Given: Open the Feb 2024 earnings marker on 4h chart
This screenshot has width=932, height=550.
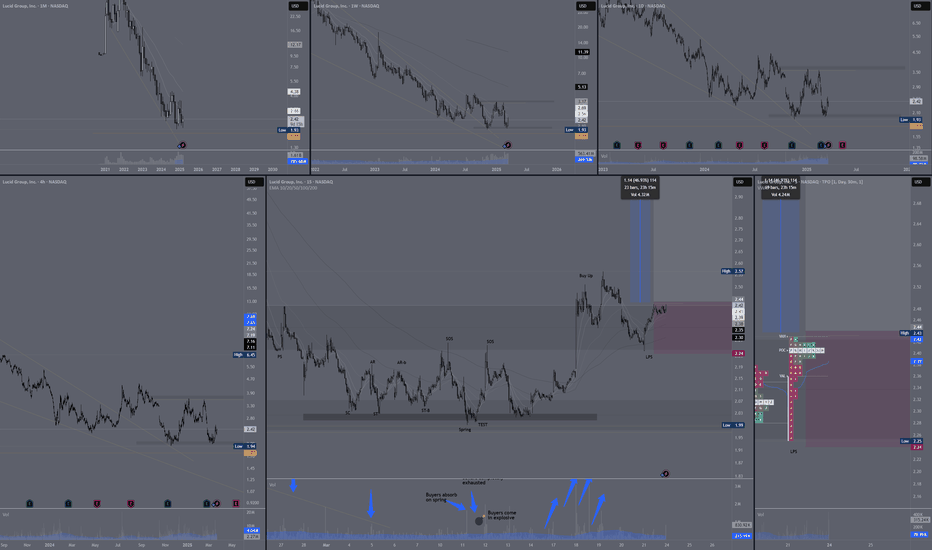Looking at the screenshot, I should tap(68, 504).
